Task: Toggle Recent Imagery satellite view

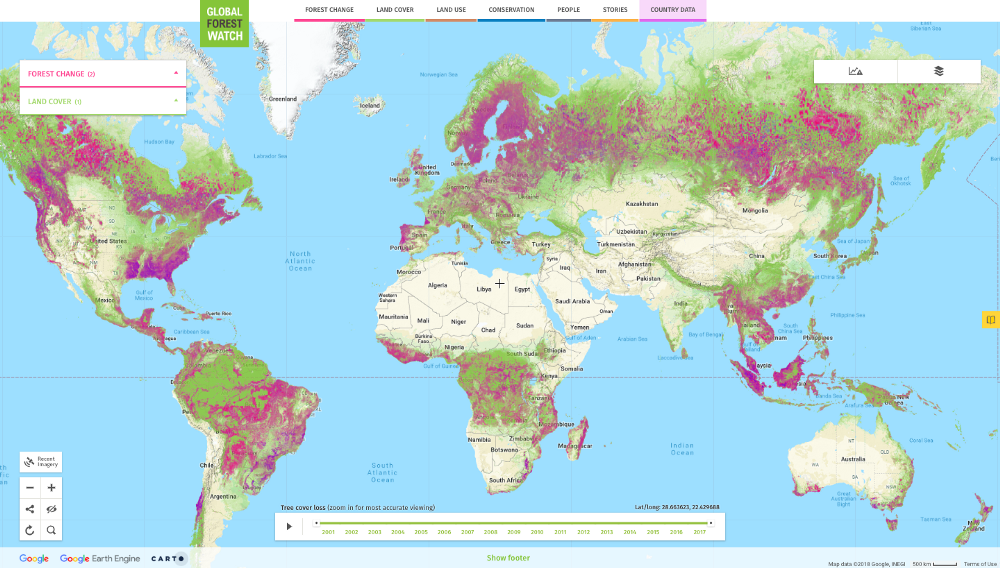Action: click(x=41, y=462)
